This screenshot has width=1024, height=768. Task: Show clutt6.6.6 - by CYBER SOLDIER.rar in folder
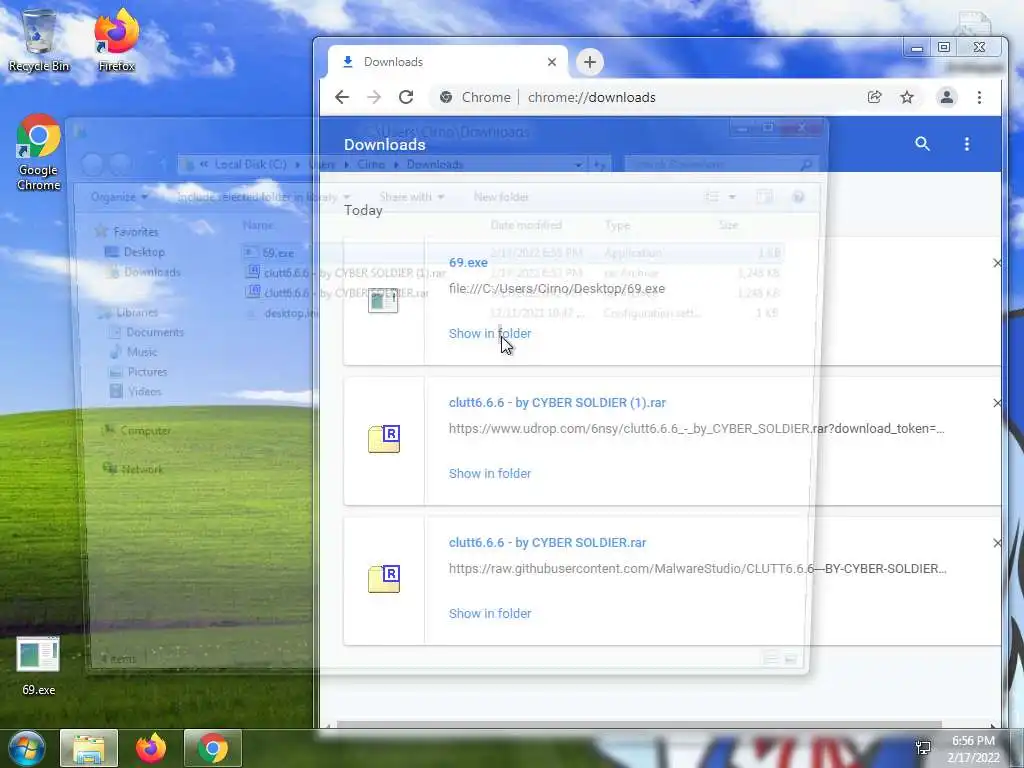pyautogui.click(x=490, y=613)
